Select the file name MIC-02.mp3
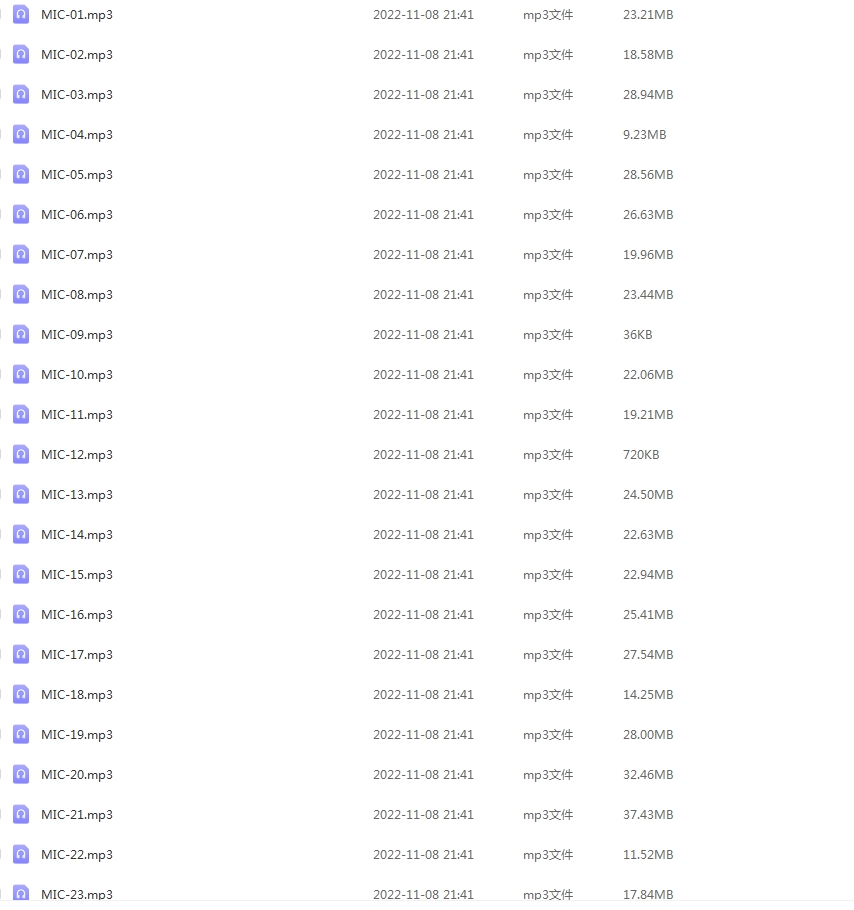The width and height of the screenshot is (854, 910). point(77,55)
